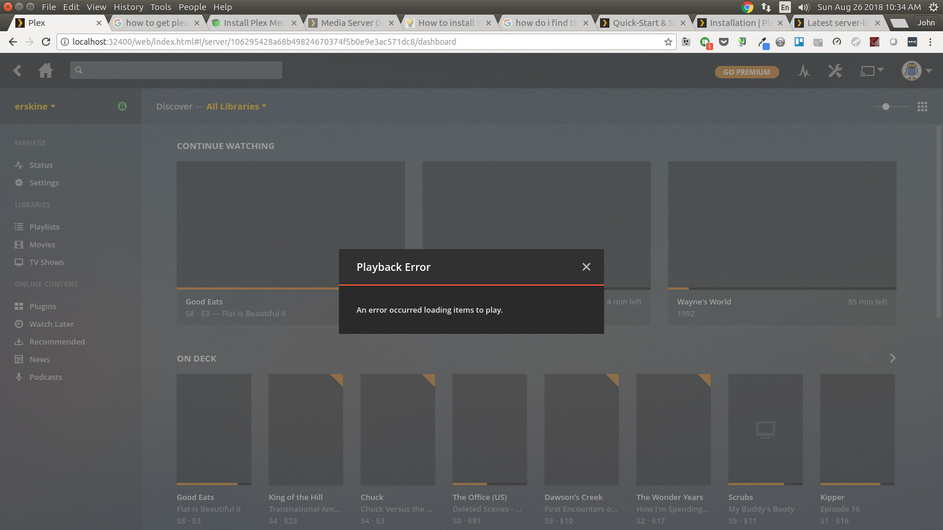Viewport: 943px width, 530px height.
Task: Switch to the 'how to get plex' tab
Action: [156, 23]
